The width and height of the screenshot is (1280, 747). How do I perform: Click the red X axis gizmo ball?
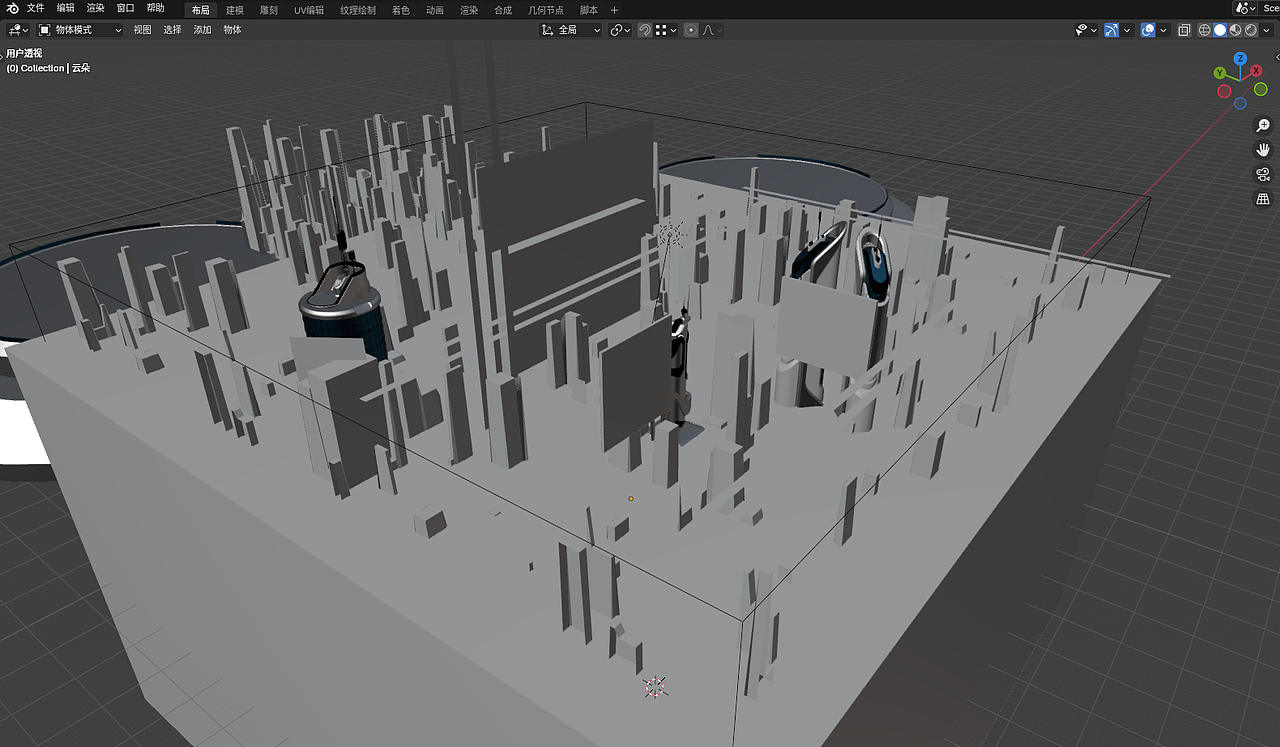click(x=1258, y=73)
